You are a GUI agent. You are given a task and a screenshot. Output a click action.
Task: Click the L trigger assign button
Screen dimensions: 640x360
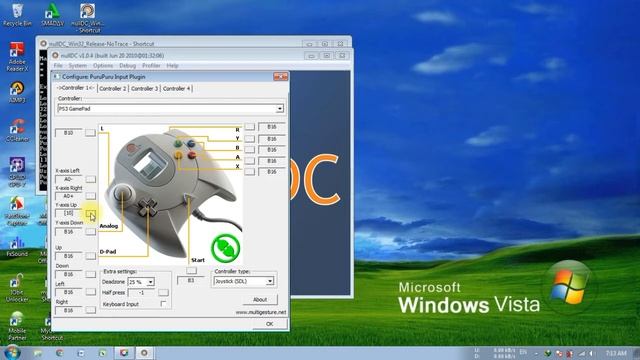pos(90,133)
